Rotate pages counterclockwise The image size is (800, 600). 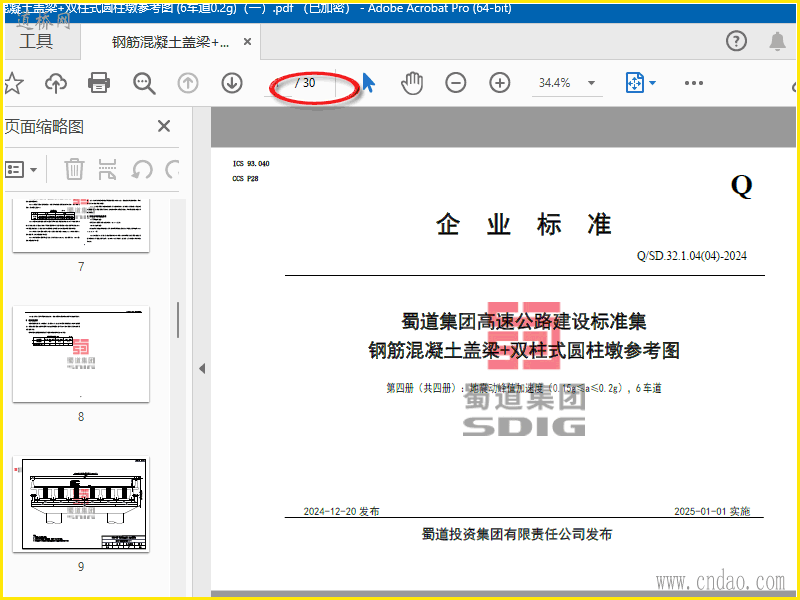click(142, 169)
